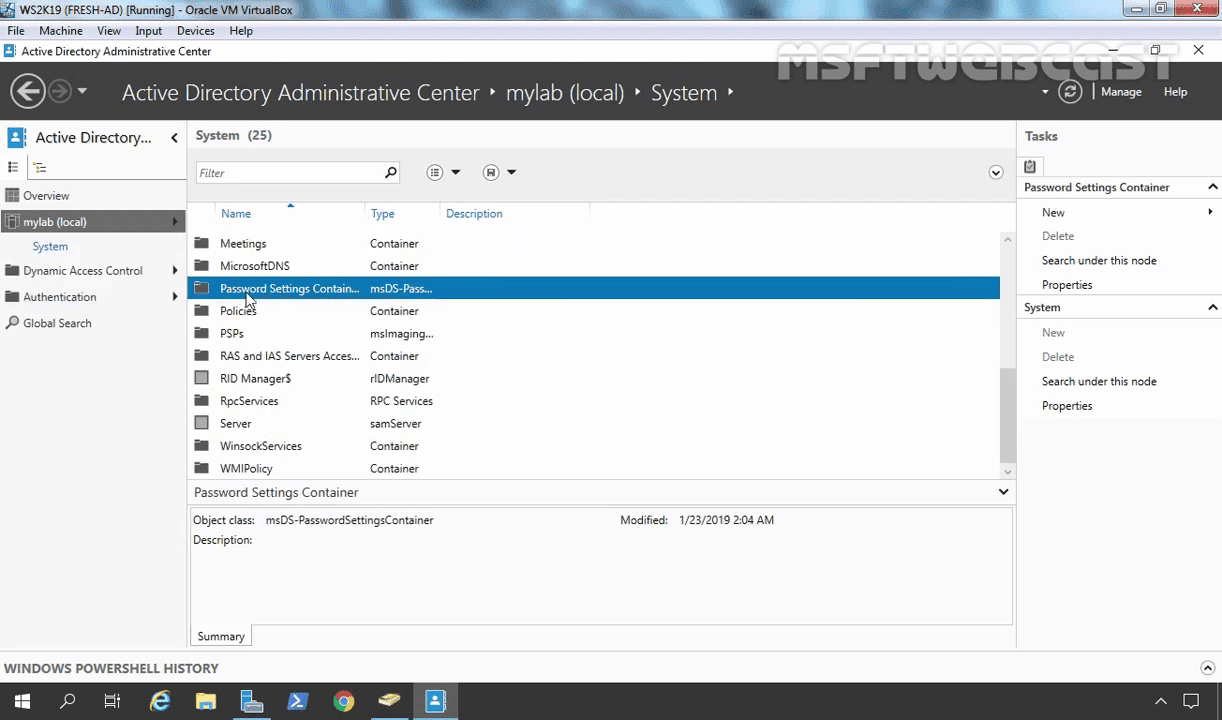Expand Authentication submenu arrow
1222x720 pixels.
point(175,297)
